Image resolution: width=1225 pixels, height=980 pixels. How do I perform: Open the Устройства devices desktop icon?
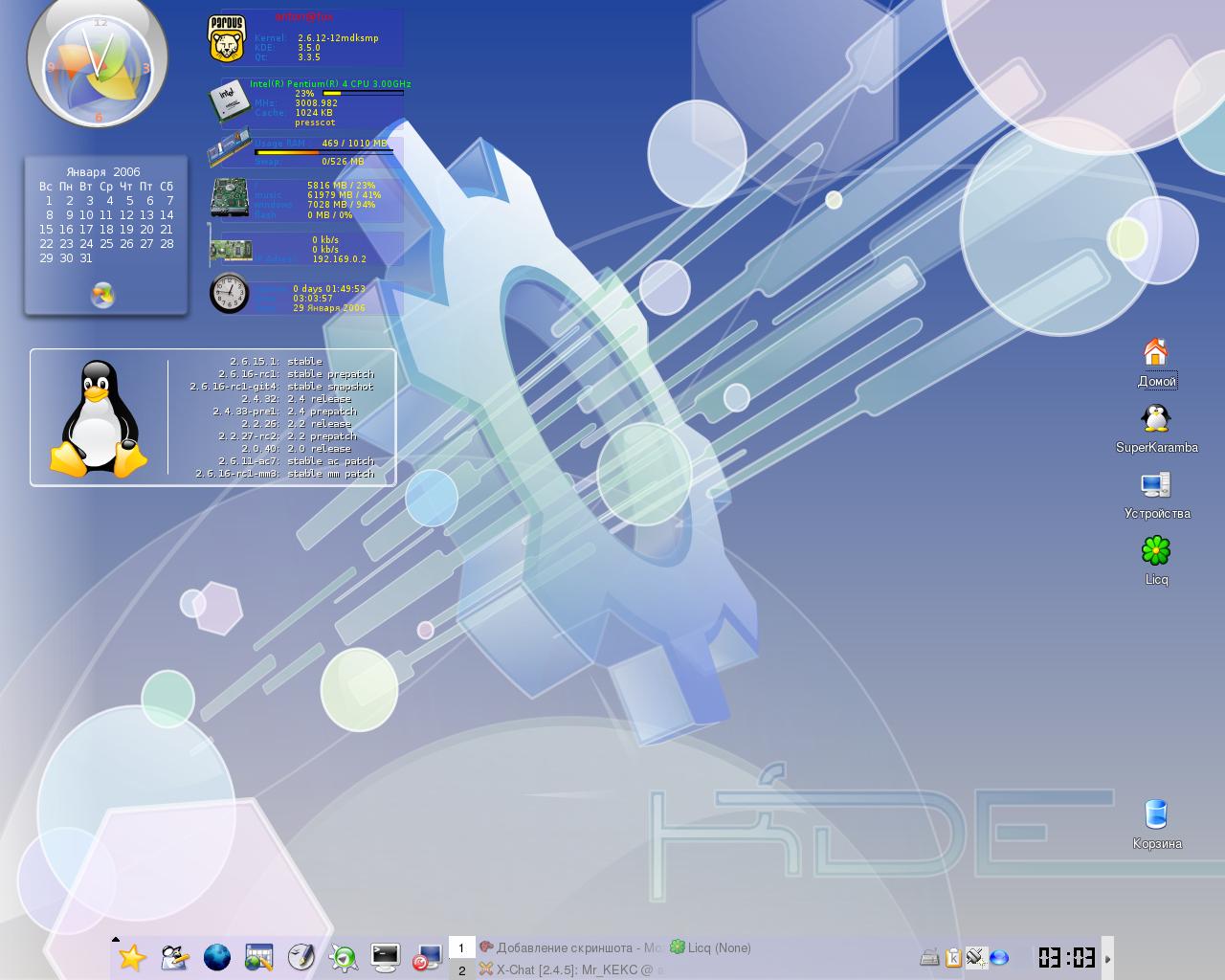(x=1156, y=495)
